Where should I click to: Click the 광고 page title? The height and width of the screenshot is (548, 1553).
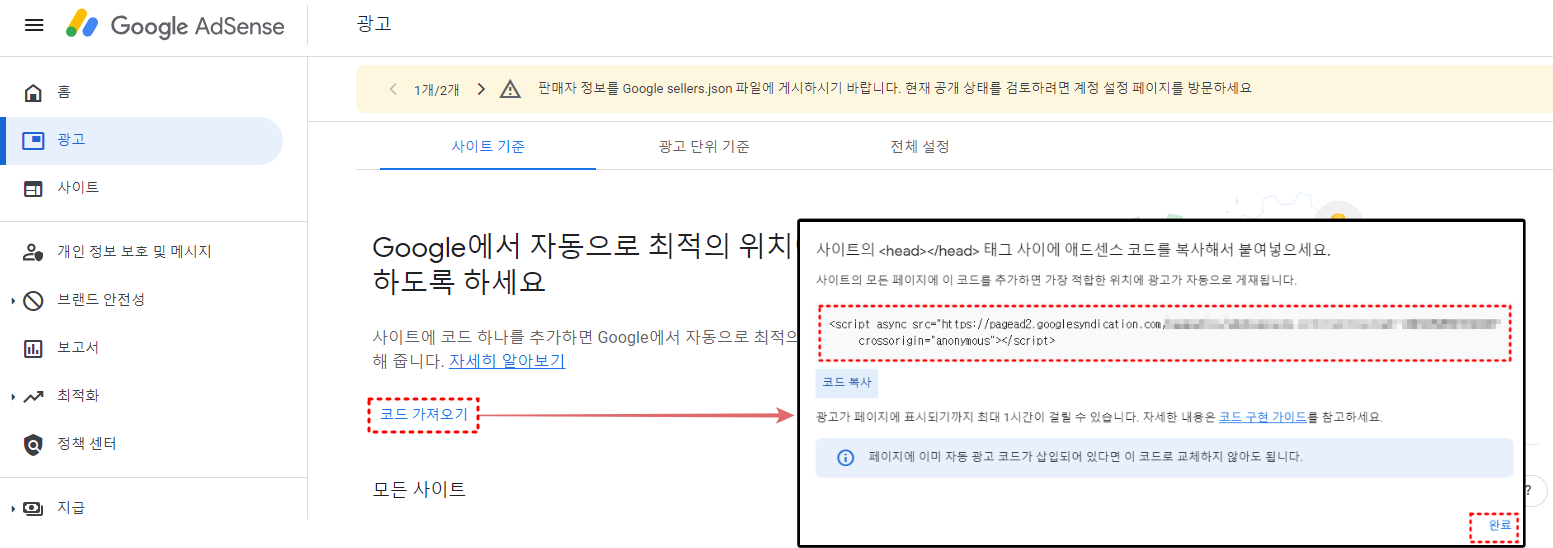pyautogui.click(x=373, y=24)
